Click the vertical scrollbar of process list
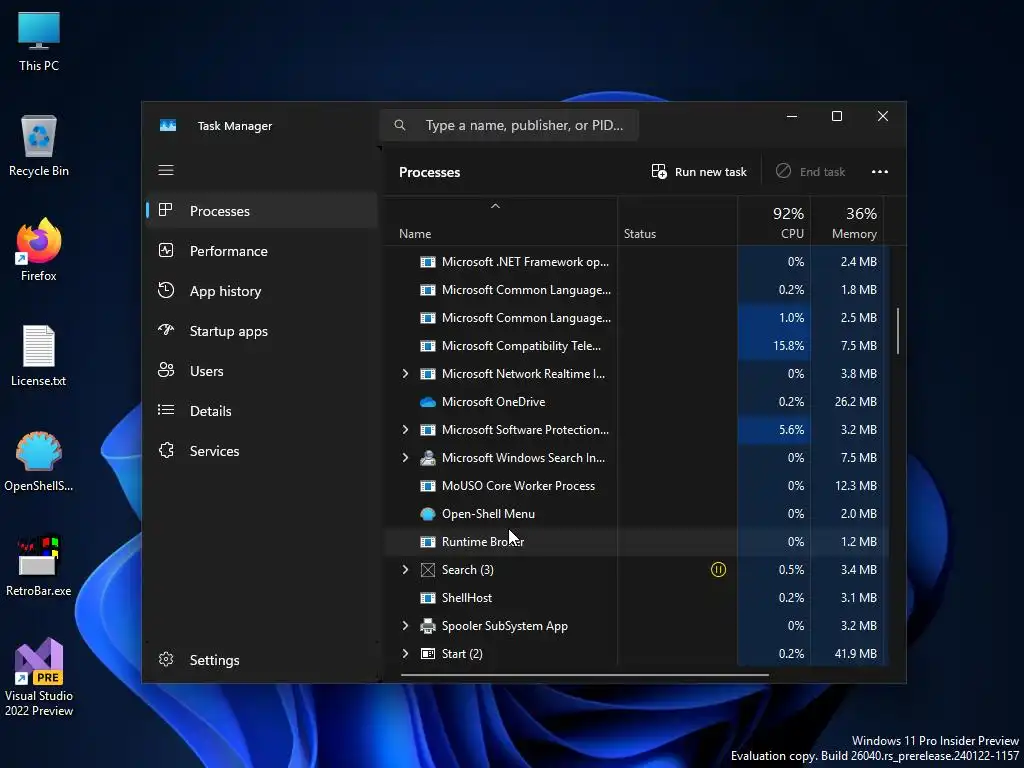The image size is (1024, 768). click(x=899, y=331)
